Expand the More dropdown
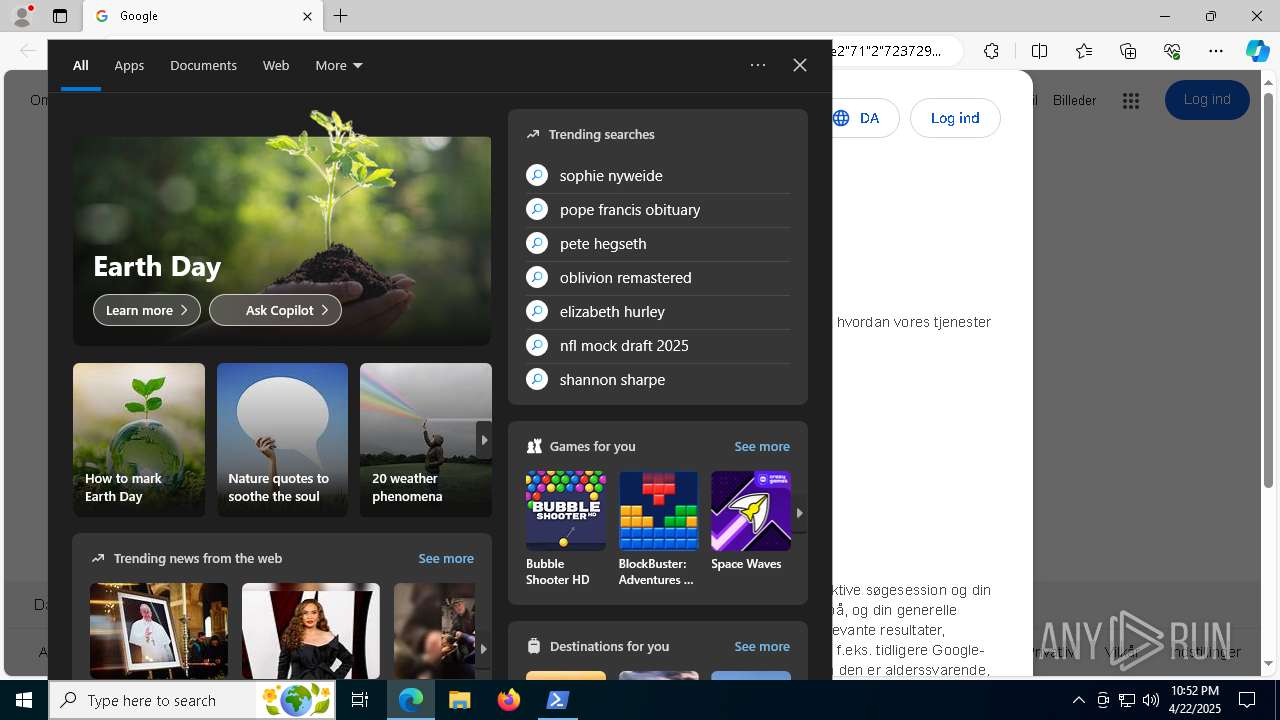 [x=339, y=65]
